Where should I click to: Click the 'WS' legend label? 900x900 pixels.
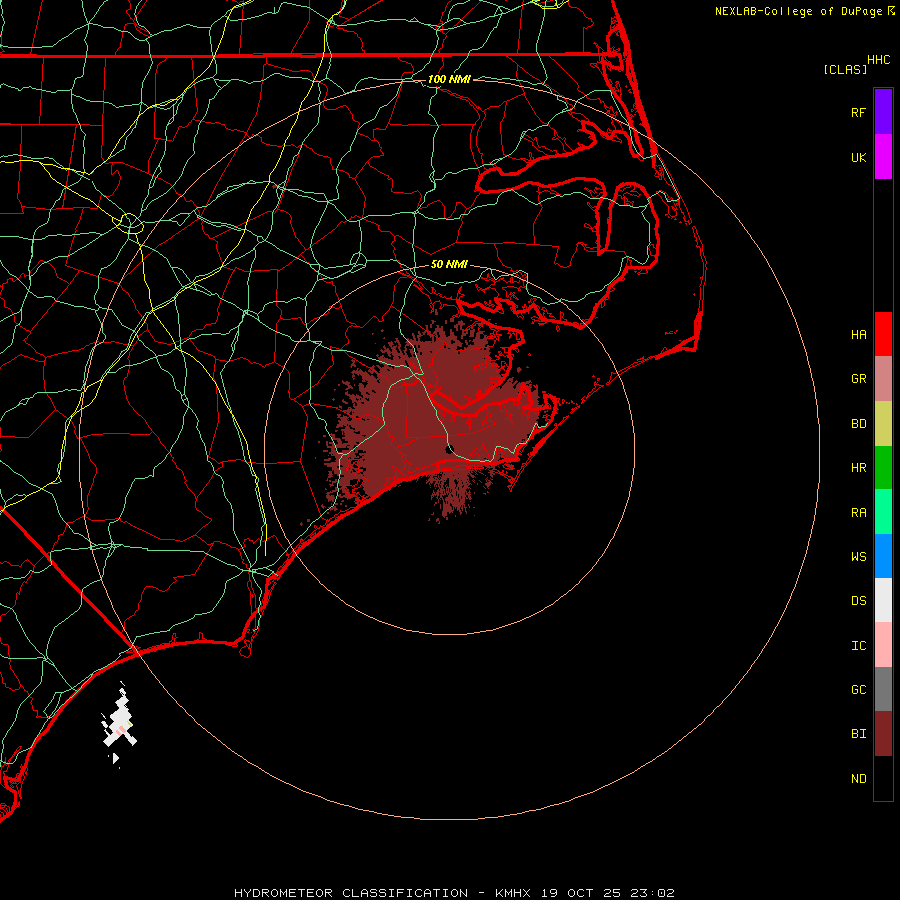coord(859,556)
